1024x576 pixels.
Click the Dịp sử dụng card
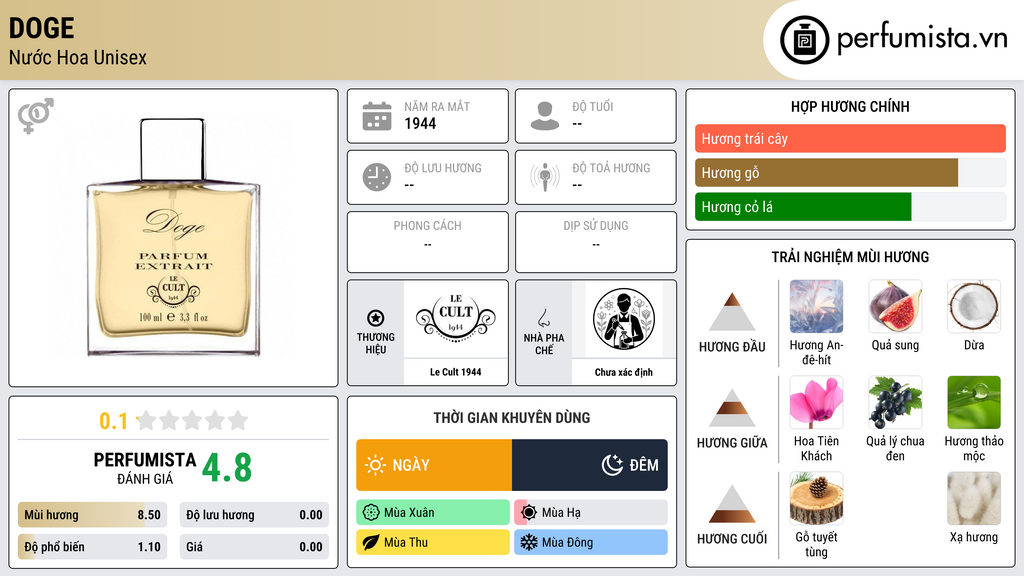click(596, 242)
